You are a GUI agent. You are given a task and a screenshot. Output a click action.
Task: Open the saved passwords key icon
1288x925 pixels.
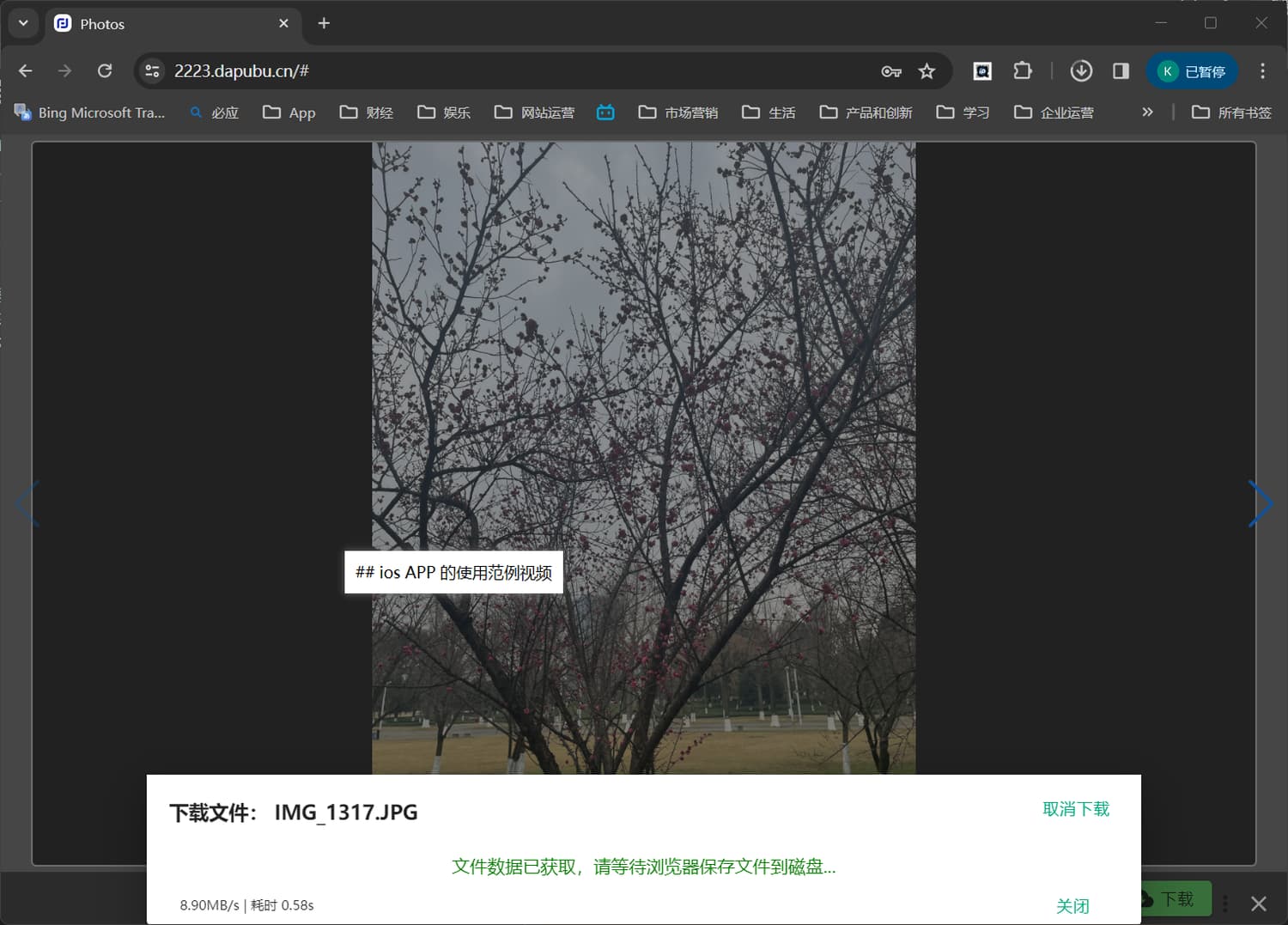click(x=891, y=71)
